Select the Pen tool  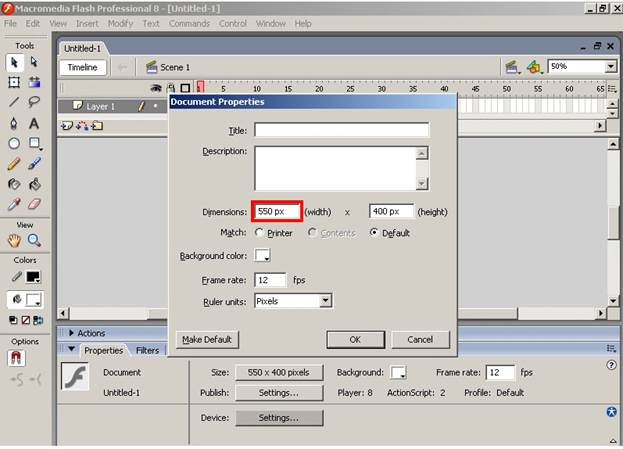tap(14, 123)
